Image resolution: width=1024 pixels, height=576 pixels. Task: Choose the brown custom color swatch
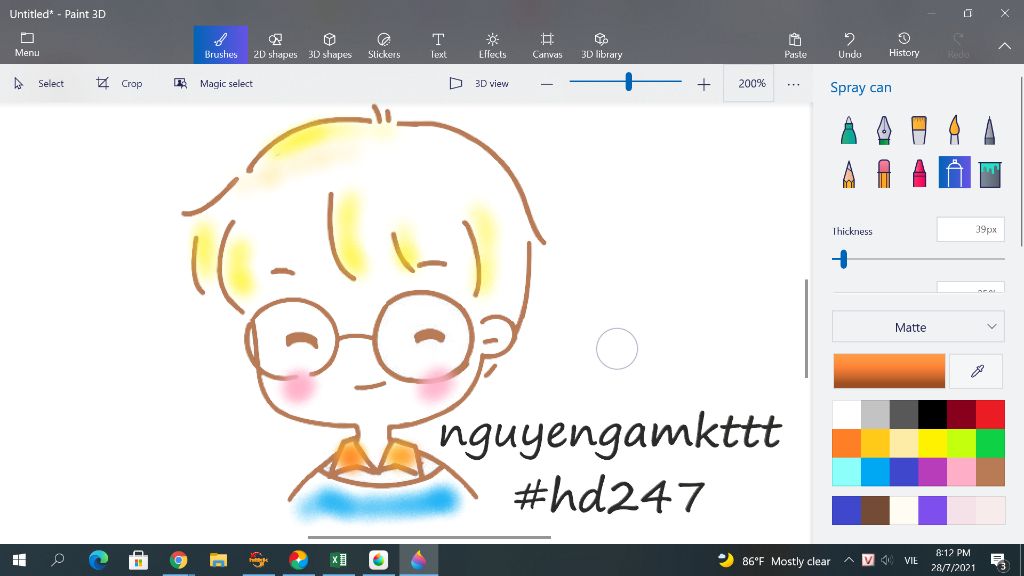point(875,511)
